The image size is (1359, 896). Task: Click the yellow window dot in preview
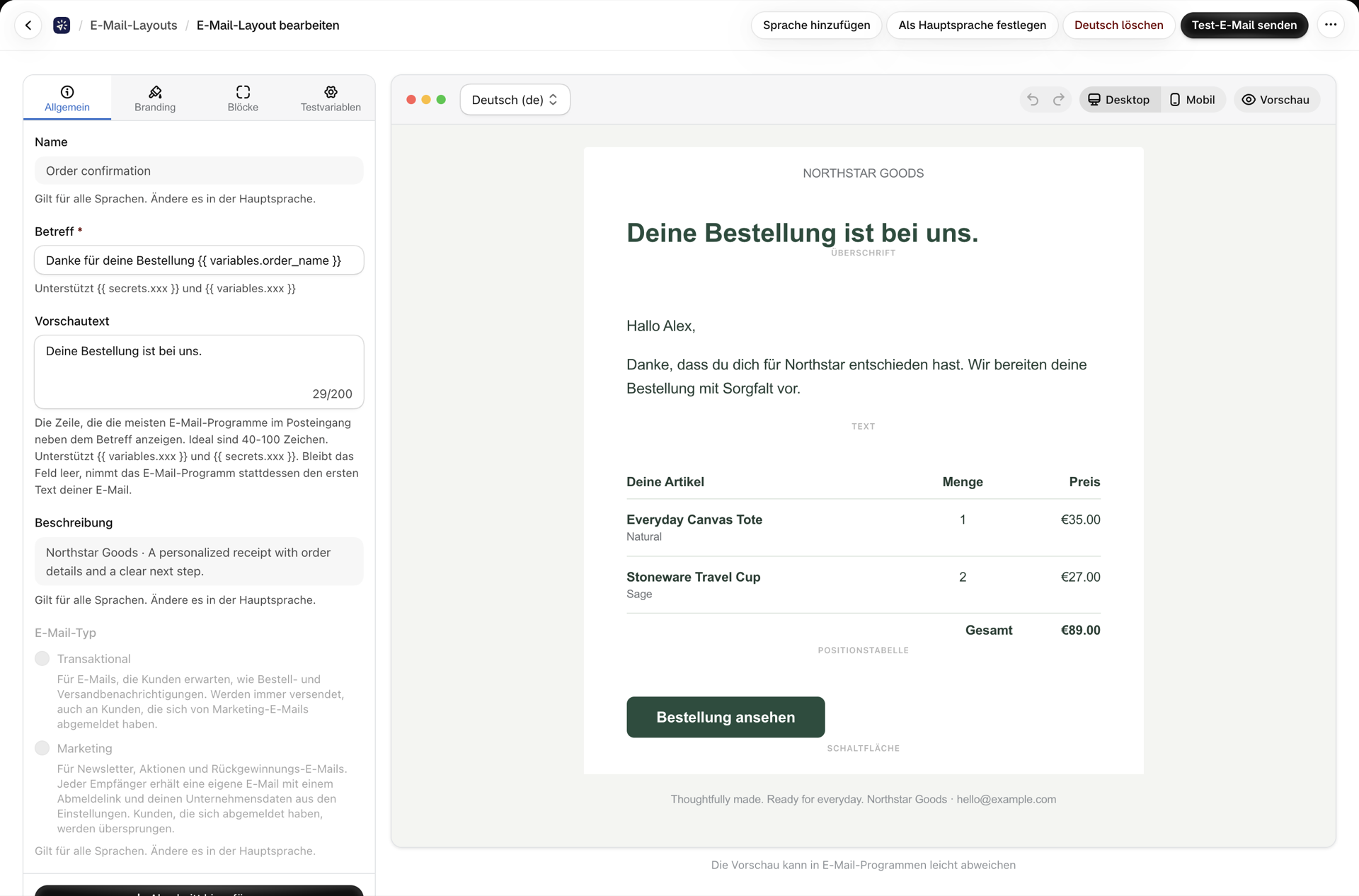coord(426,100)
